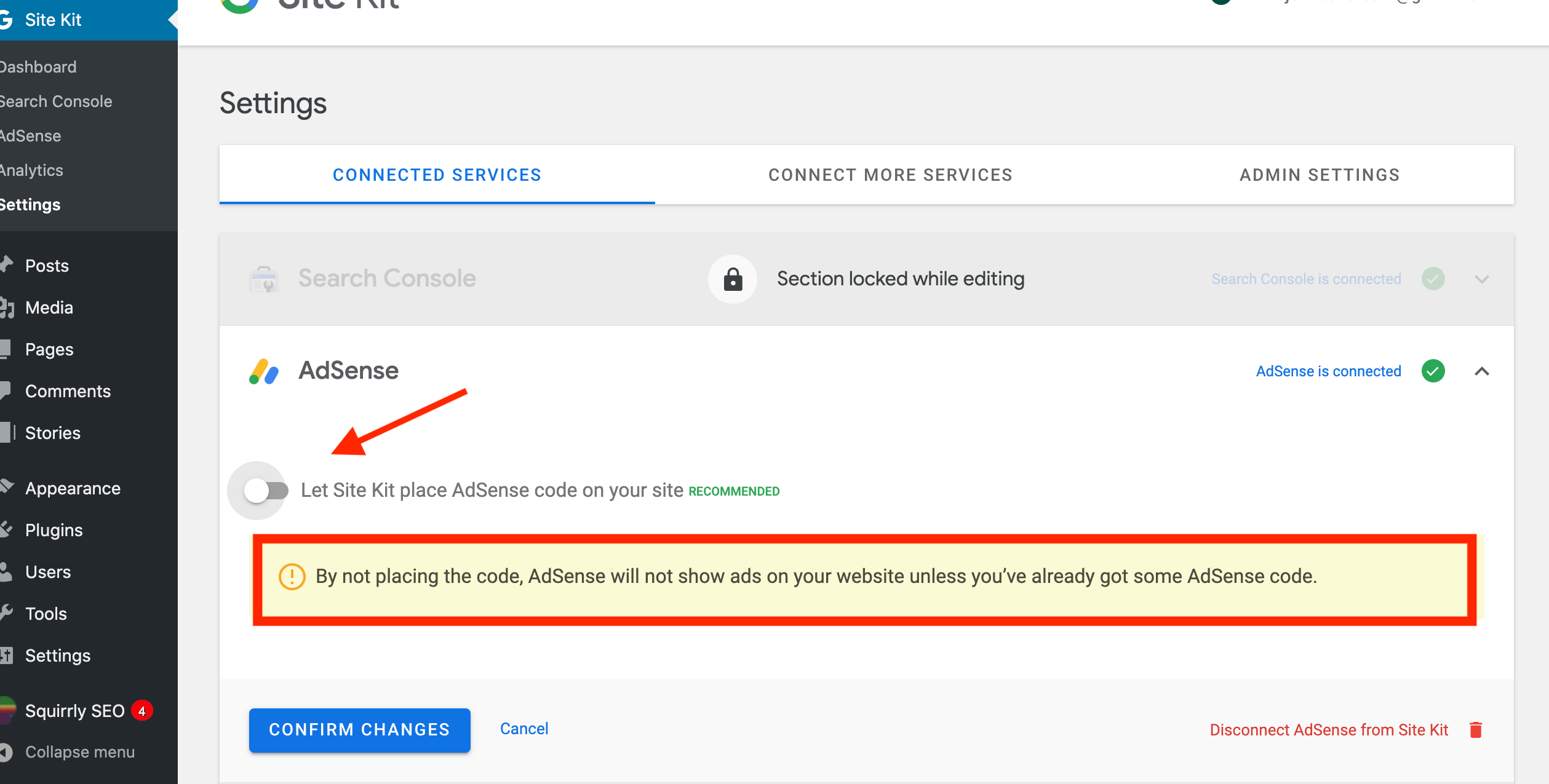Click the Collapse menu arrow icon
The height and width of the screenshot is (784, 1549).
(x=5, y=752)
